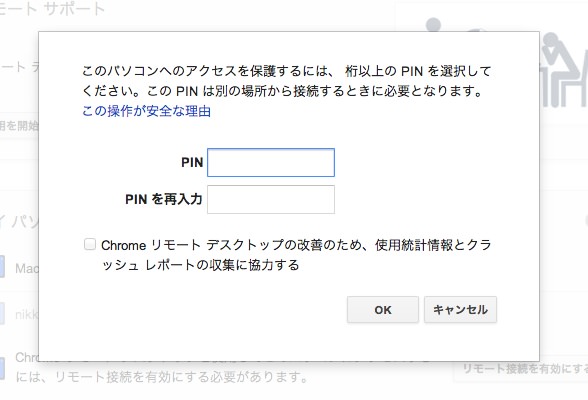Select the dimmed Mac entry name
The height and width of the screenshot is (400, 588).
coord(27,268)
